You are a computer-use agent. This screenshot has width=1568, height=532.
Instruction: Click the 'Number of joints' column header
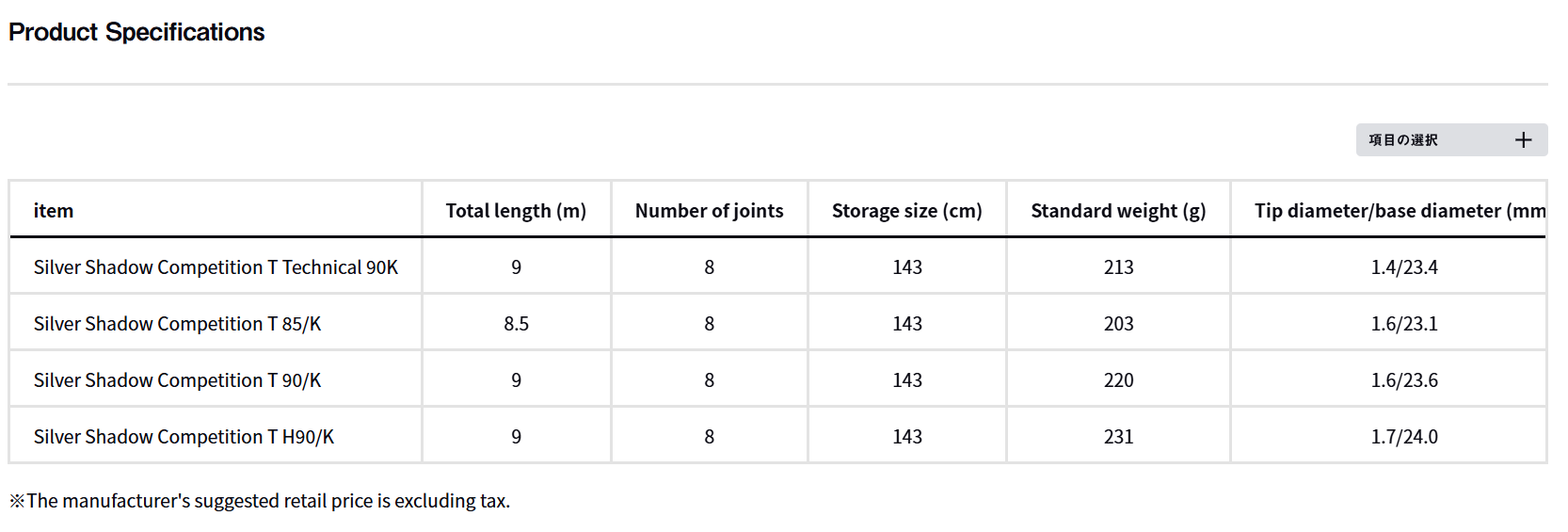(x=709, y=211)
